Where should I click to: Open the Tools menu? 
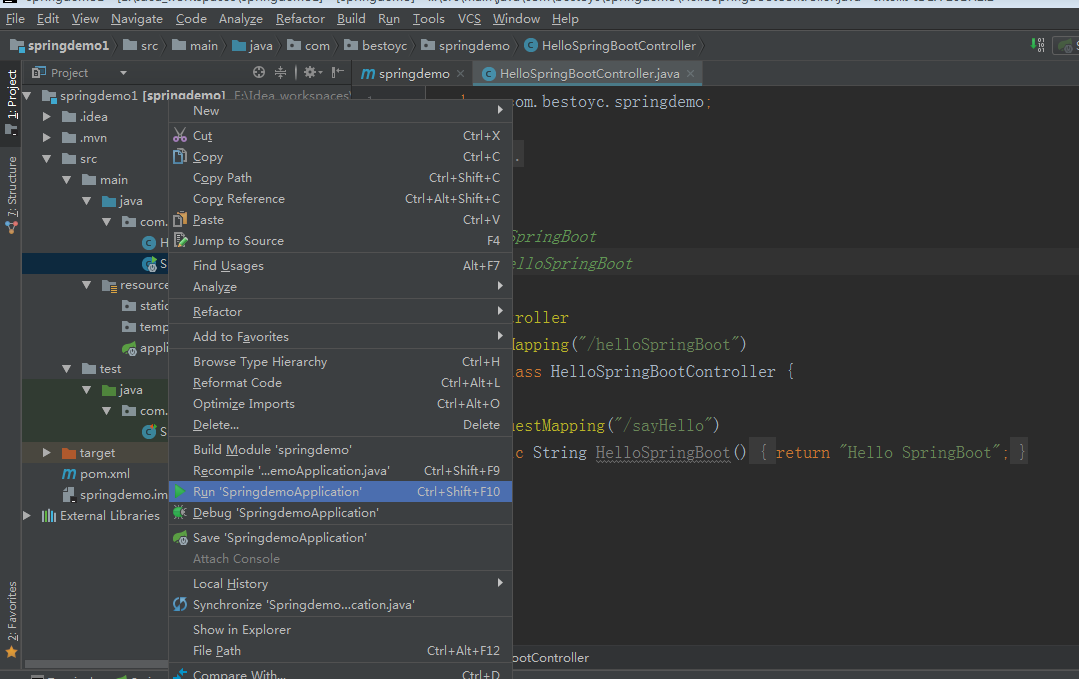pos(429,19)
